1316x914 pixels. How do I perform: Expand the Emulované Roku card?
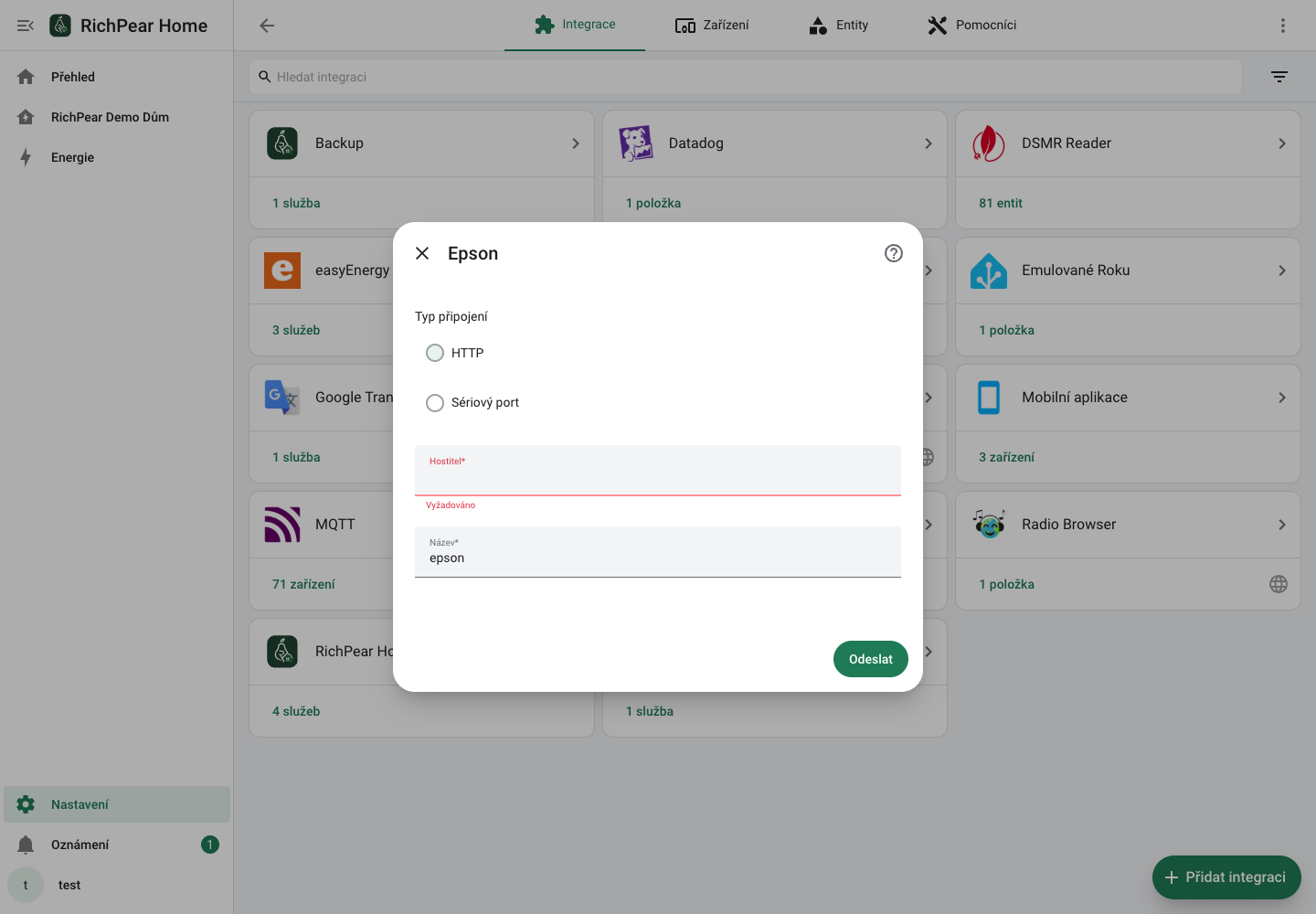click(1282, 271)
